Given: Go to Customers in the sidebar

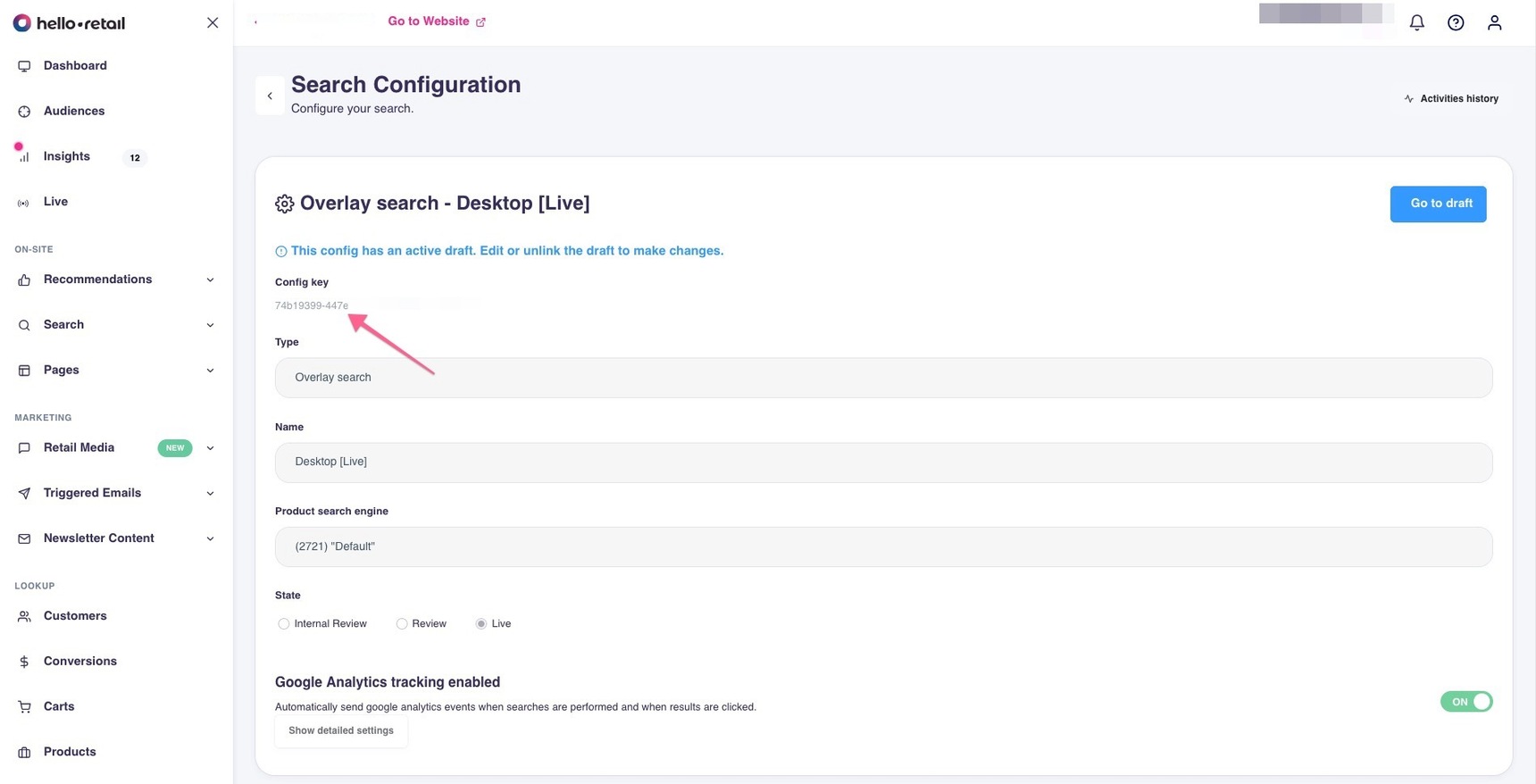Looking at the screenshot, I should [x=75, y=616].
